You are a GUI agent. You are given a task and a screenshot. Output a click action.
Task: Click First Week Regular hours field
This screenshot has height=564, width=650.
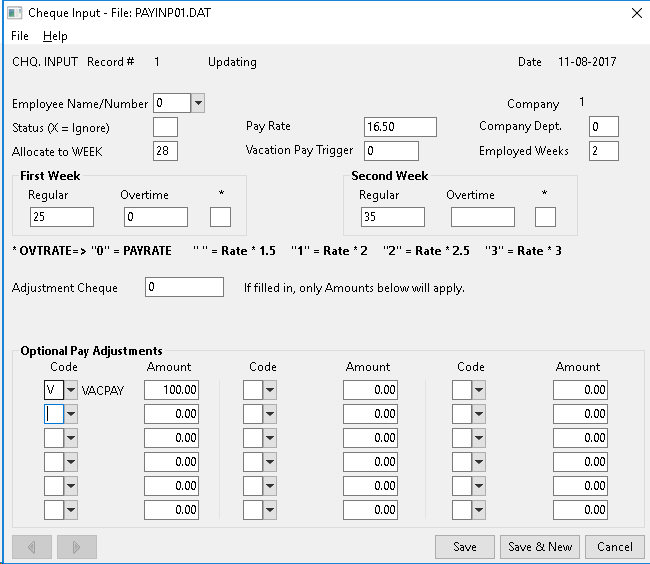tap(62, 217)
